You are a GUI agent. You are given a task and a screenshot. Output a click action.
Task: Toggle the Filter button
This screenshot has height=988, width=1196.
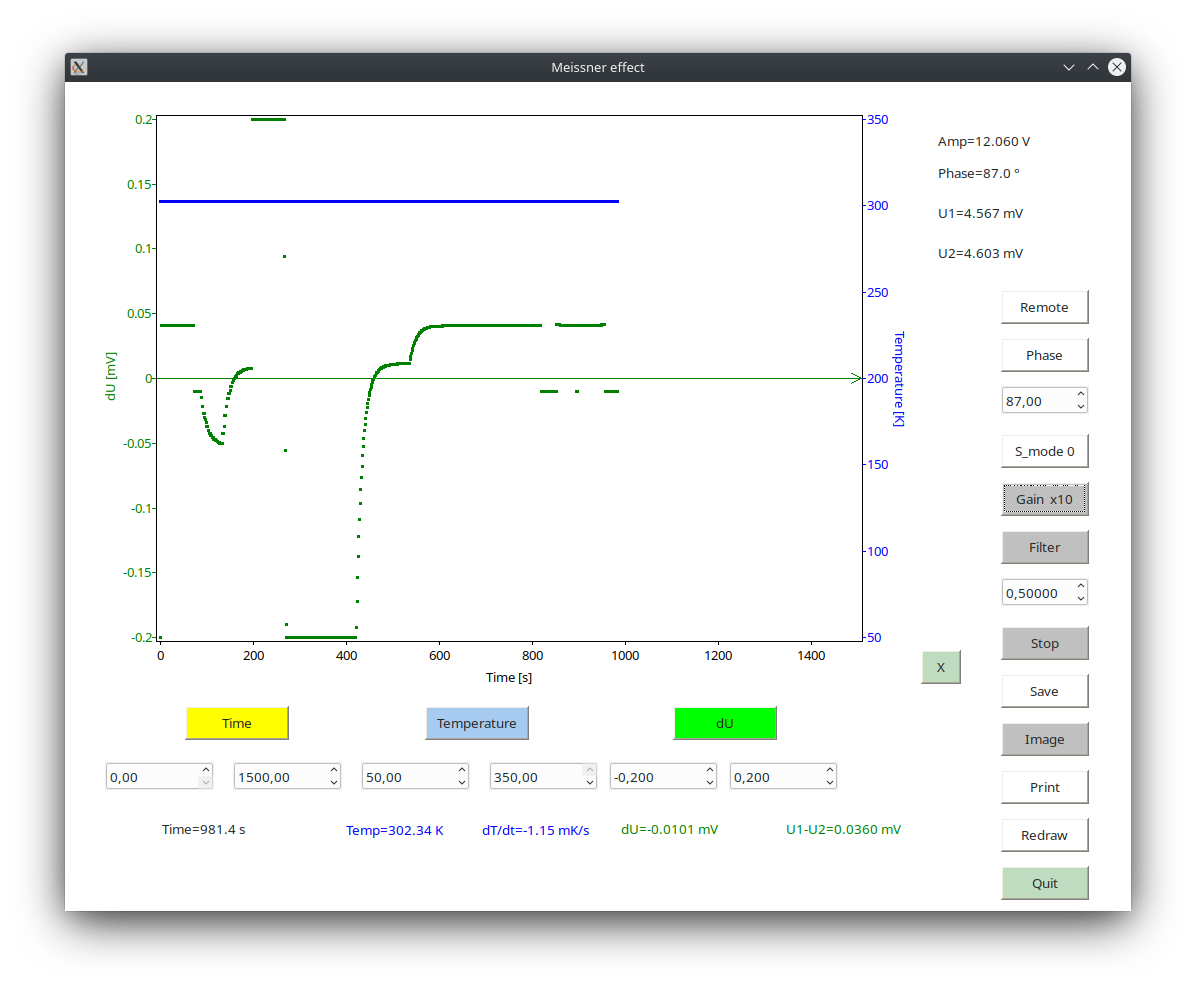[x=1044, y=548]
